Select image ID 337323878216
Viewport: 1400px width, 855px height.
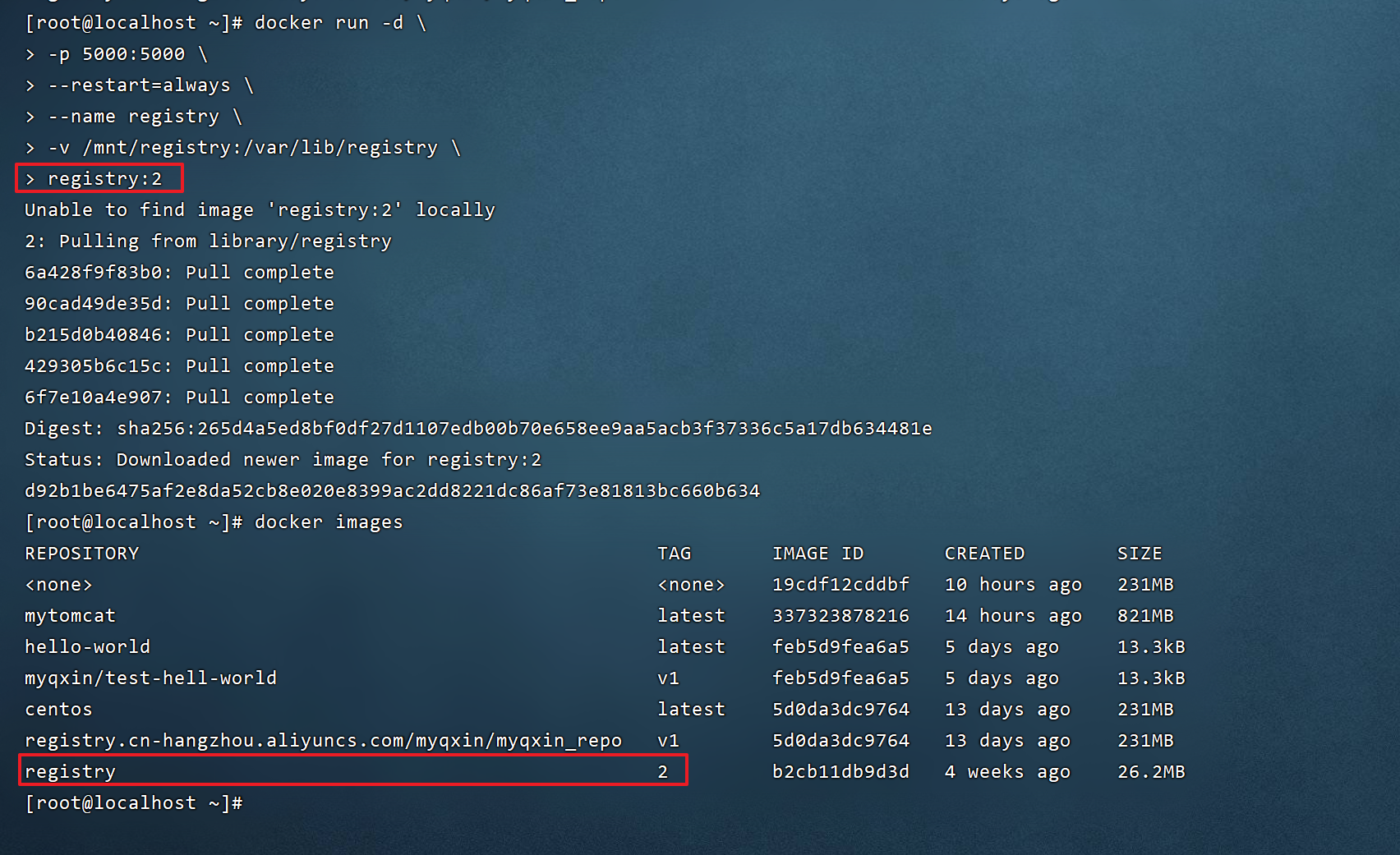tap(841, 616)
